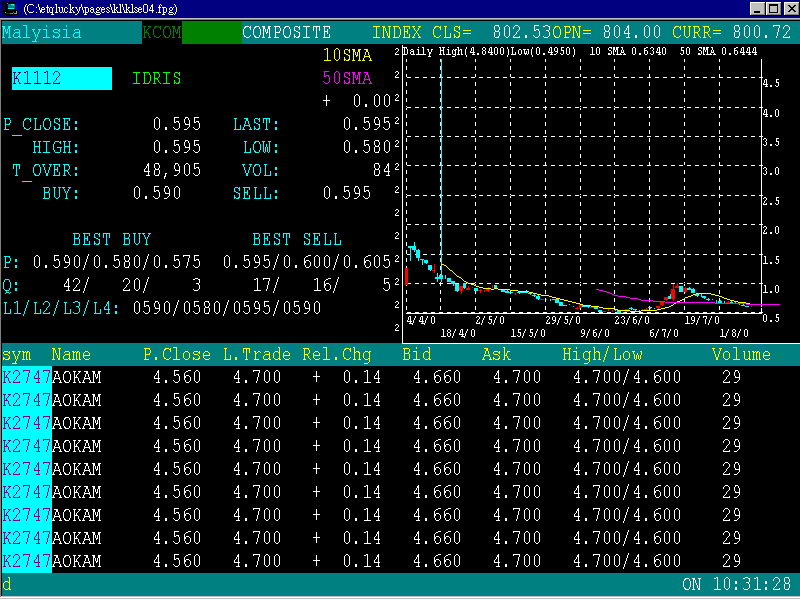Click the P.Close column header

(x=176, y=354)
